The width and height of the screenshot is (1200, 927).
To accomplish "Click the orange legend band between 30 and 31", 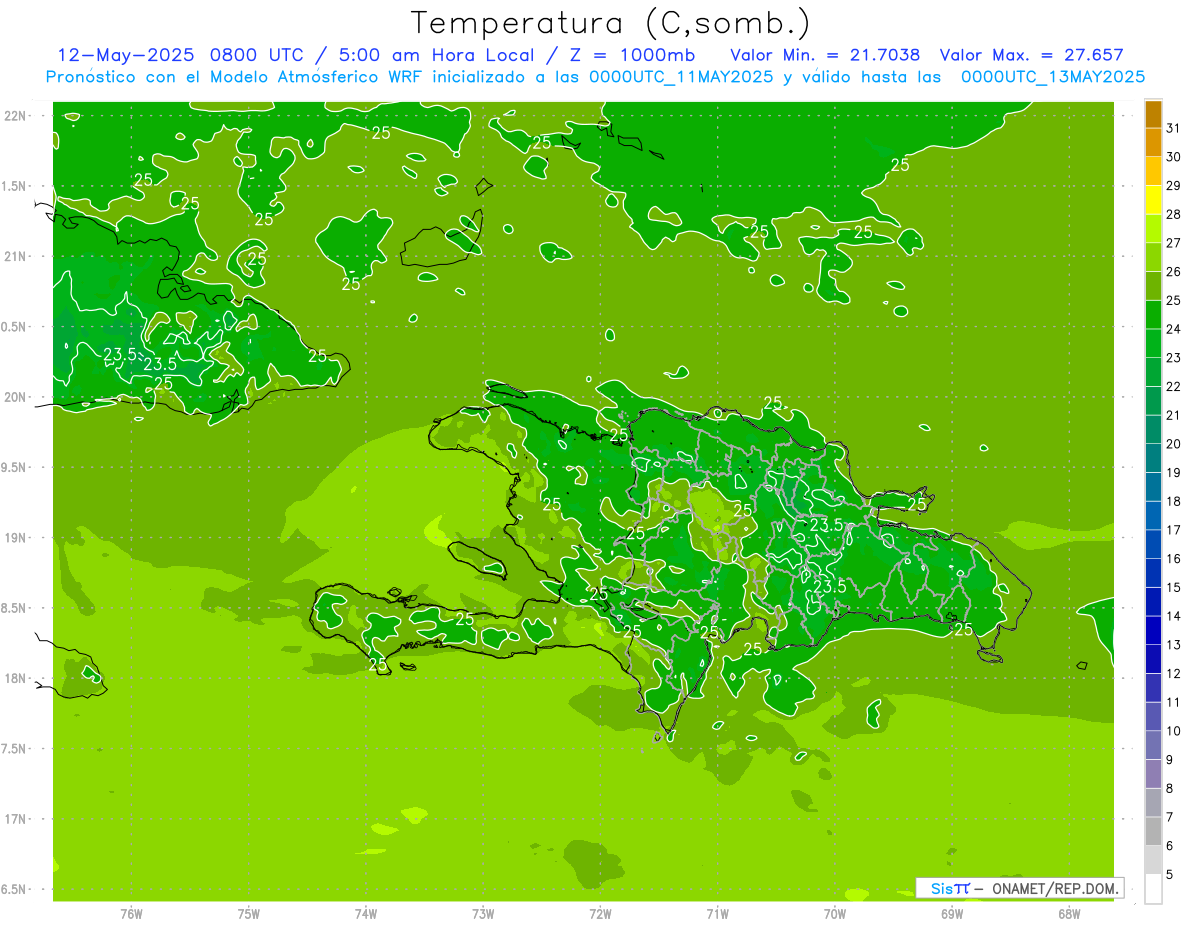I will [1153, 142].
